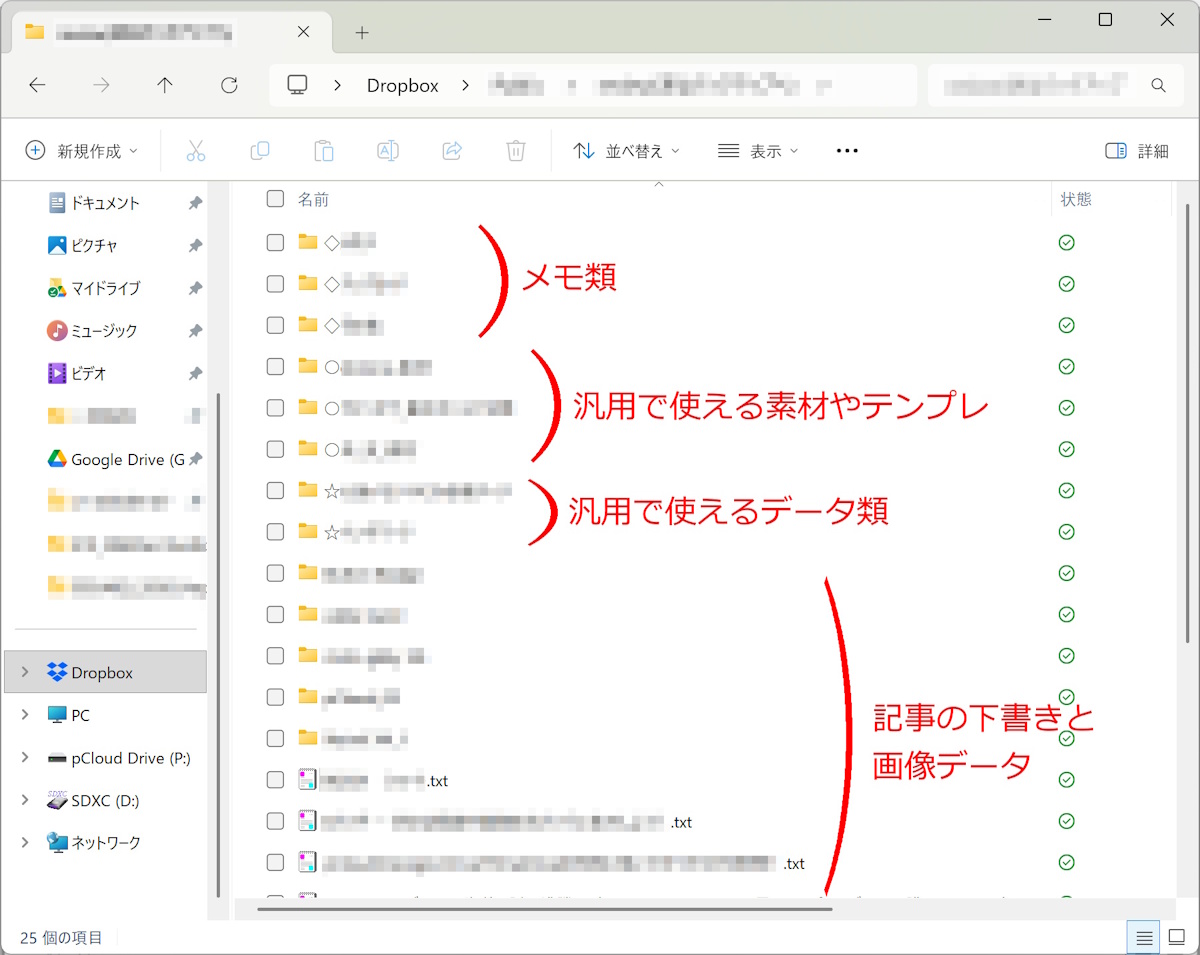Click the Copy icon in the command bar
The height and width of the screenshot is (955, 1200).
pyautogui.click(x=260, y=150)
